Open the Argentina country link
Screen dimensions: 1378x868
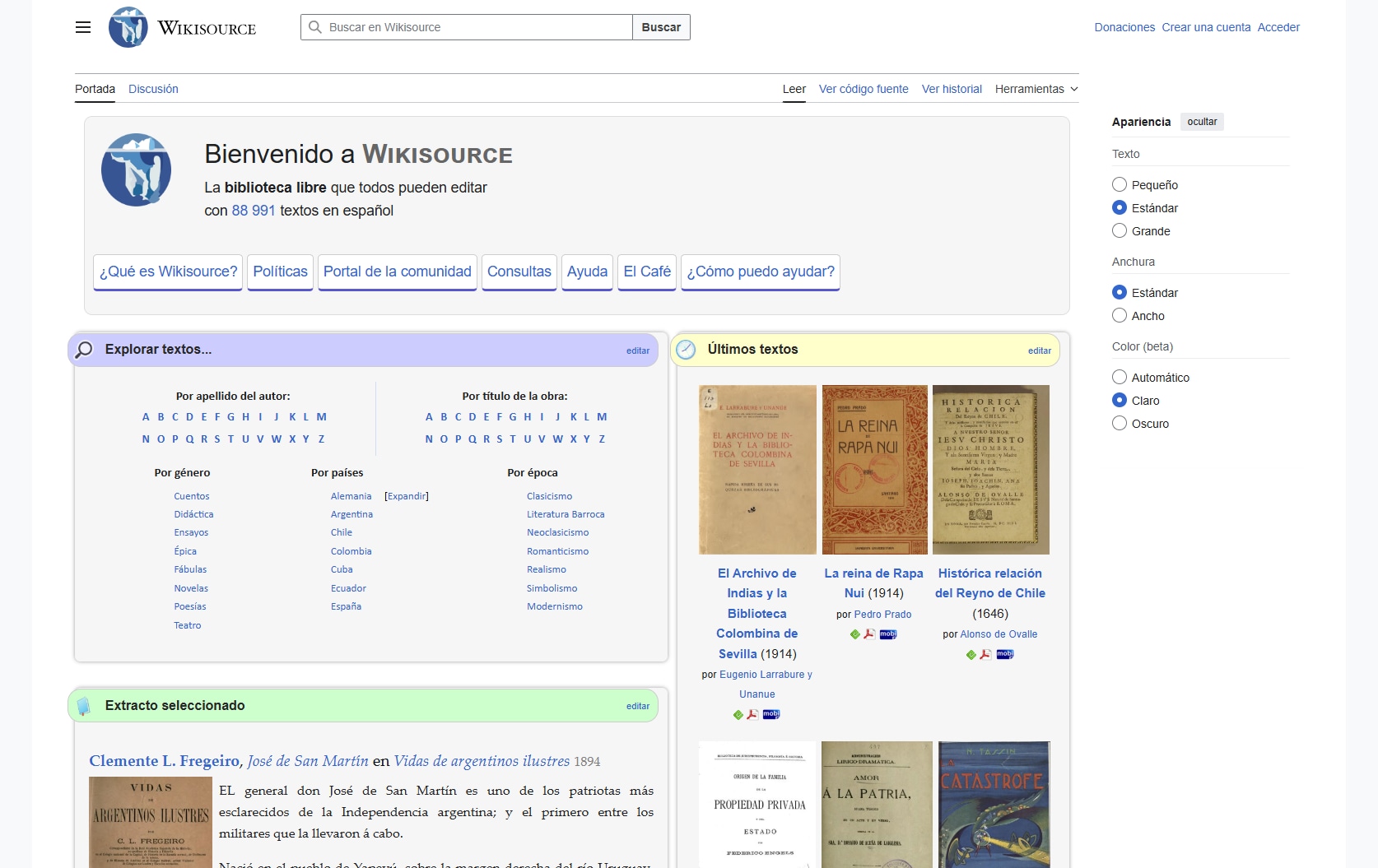tap(351, 514)
